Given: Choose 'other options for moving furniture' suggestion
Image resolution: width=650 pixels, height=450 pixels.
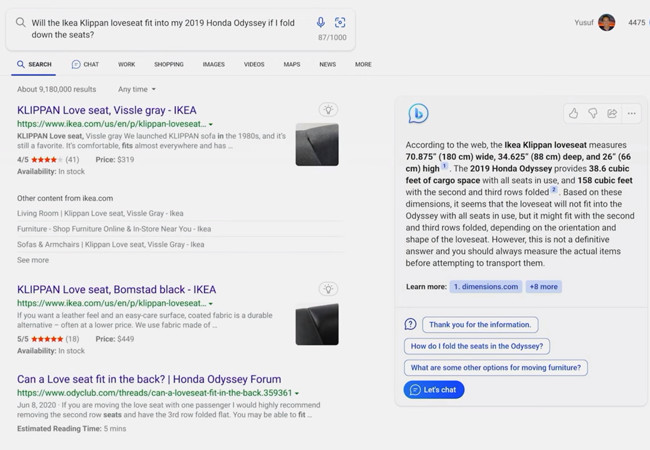Looking at the screenshot, I should [x=495, y=368].
